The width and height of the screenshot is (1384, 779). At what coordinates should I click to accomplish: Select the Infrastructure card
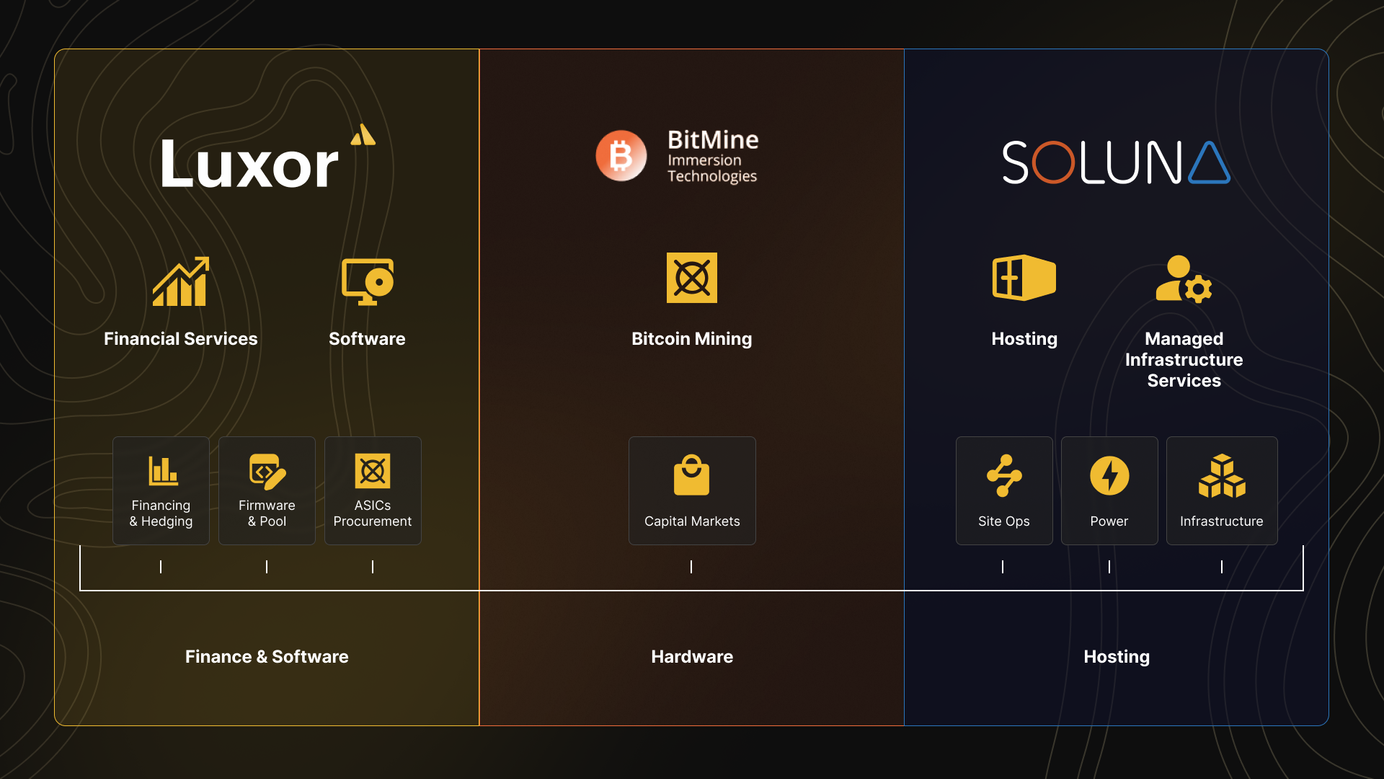(x=1221, y=491)
